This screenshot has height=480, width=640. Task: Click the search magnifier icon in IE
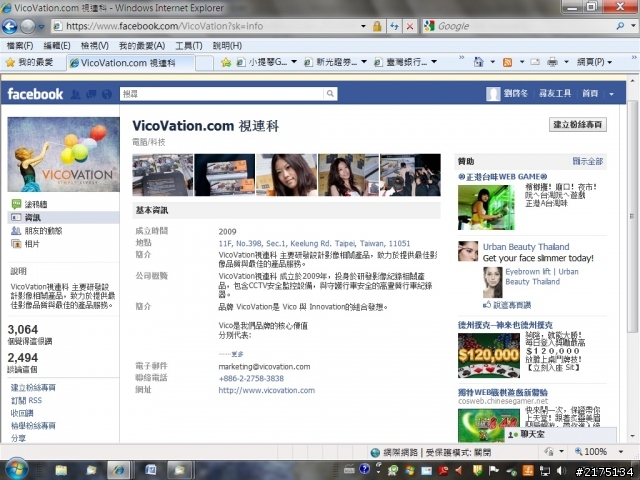pyautogui.click(x=620, y=26)
